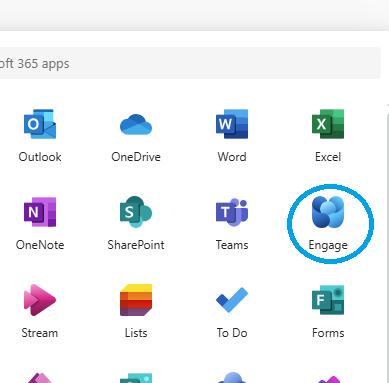Screen dimensions: 389x383
Task: Click the Engage label text
Action: point(328,245)
